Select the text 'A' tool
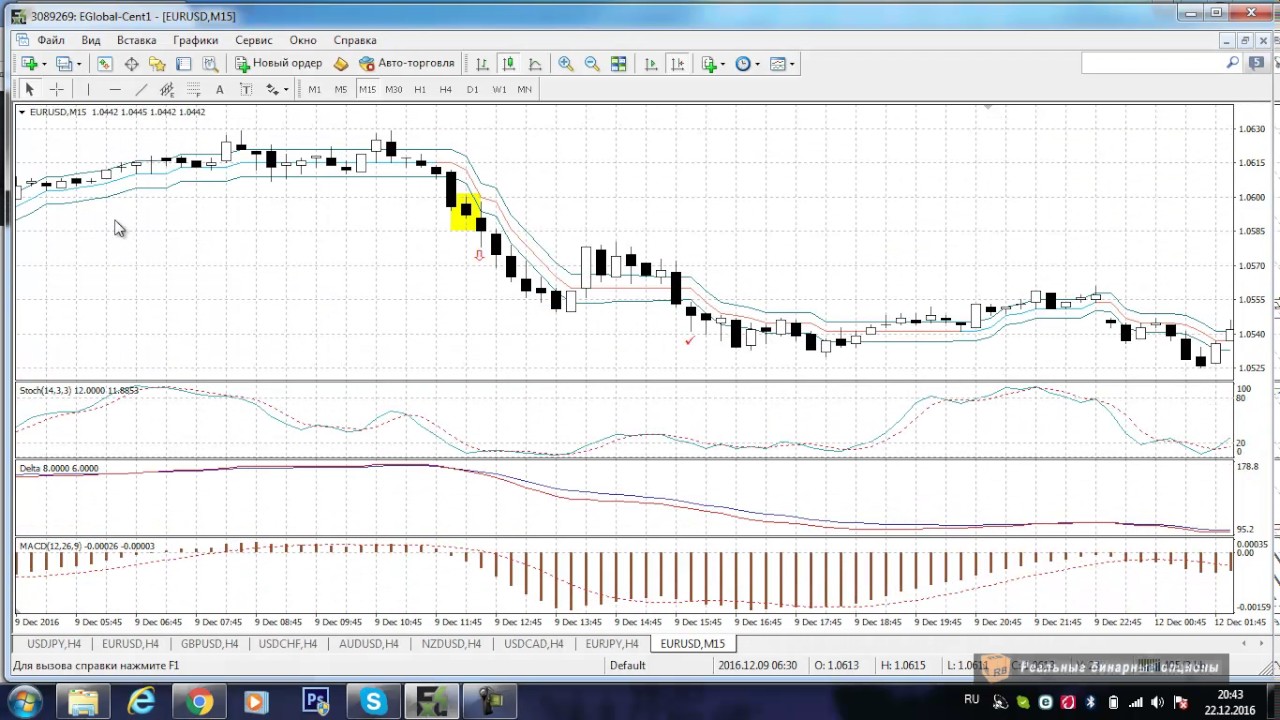 [x=220, y=89]
